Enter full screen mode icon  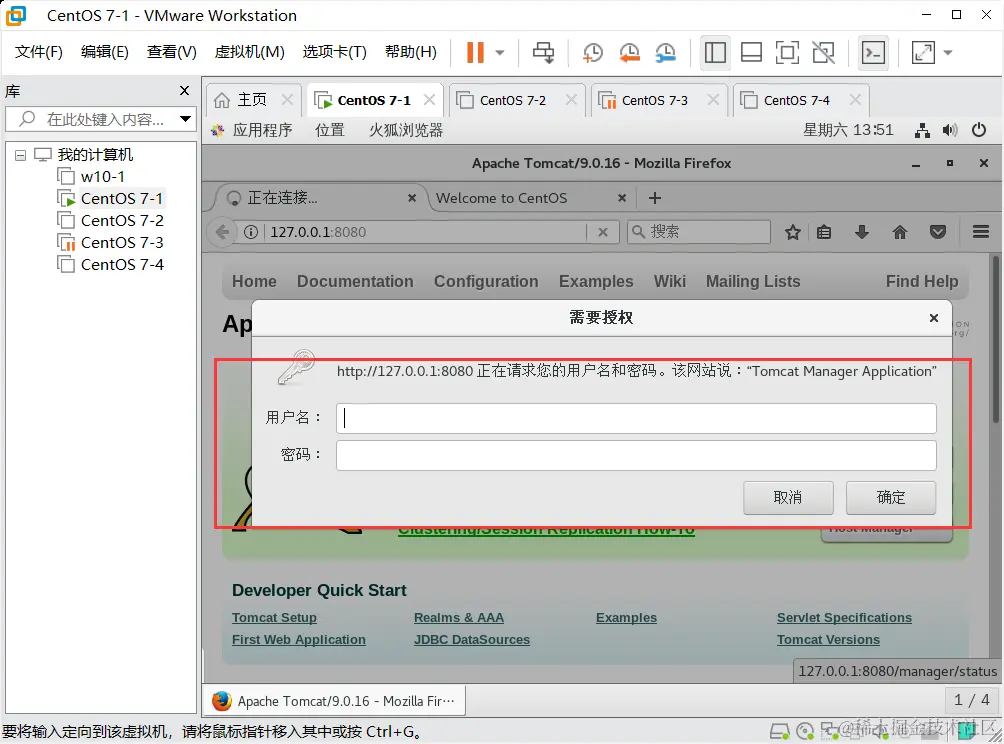pyautogui.click(x=787, y=53)
